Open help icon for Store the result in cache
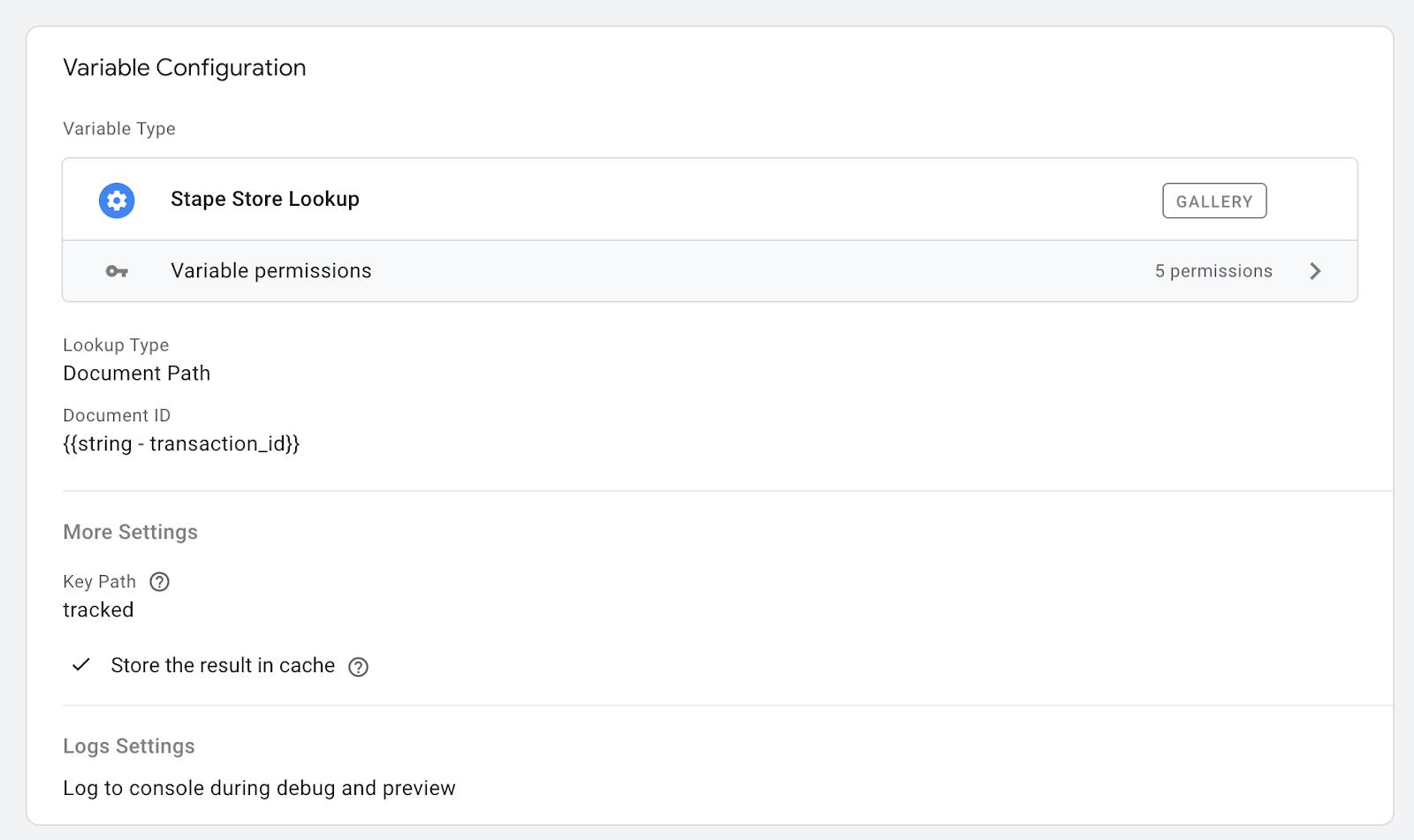The height and width of the screenshot is (840, 1414). 358,667
